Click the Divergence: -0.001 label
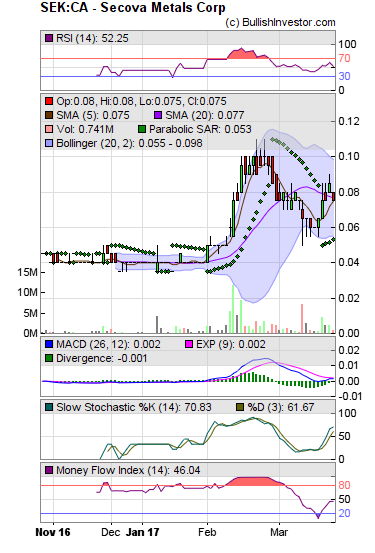This screenshot has width=375, height=553. click(102, 359)
